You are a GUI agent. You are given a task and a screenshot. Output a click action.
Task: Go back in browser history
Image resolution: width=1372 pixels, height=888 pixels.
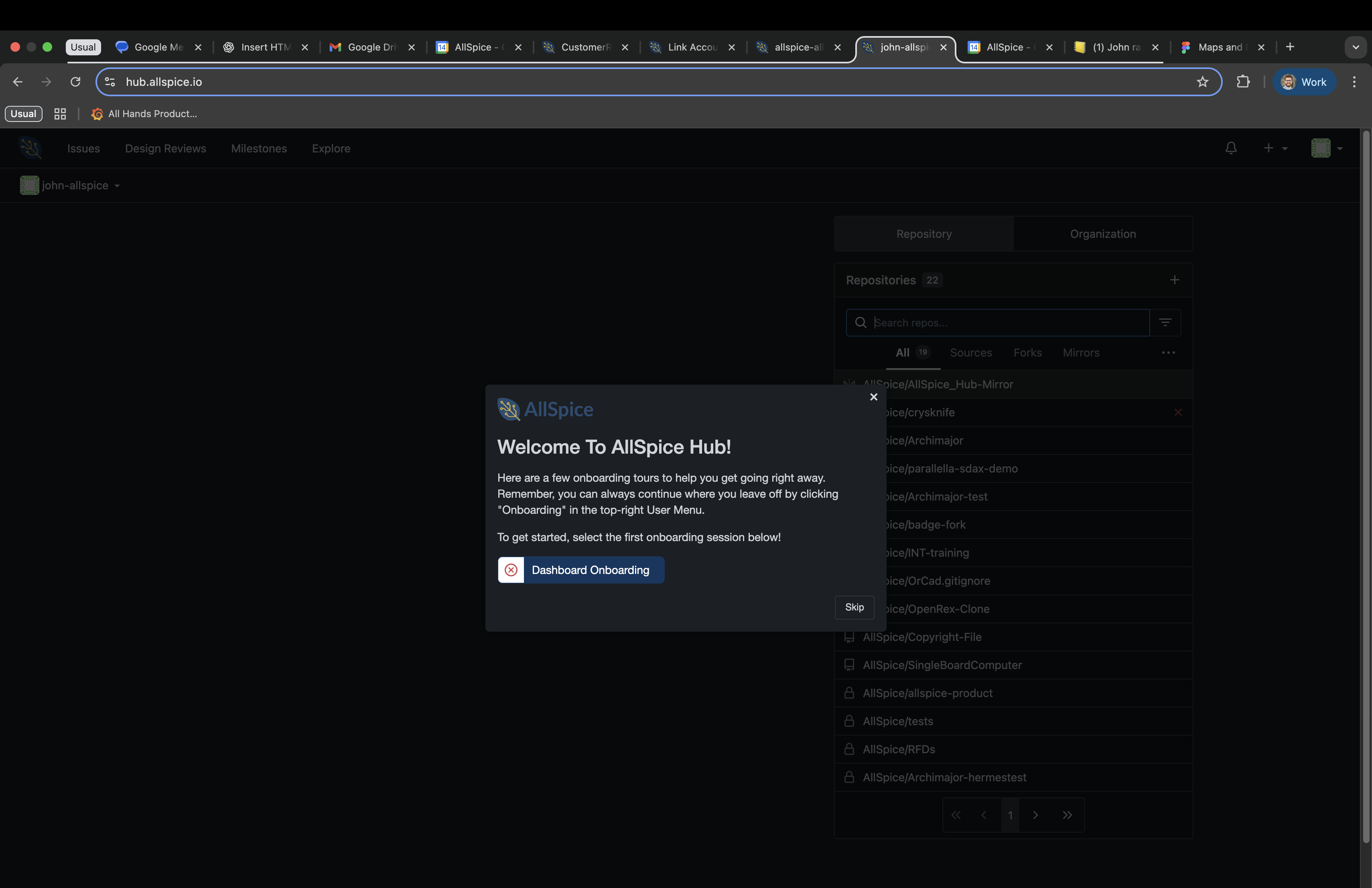pos(18,82)
